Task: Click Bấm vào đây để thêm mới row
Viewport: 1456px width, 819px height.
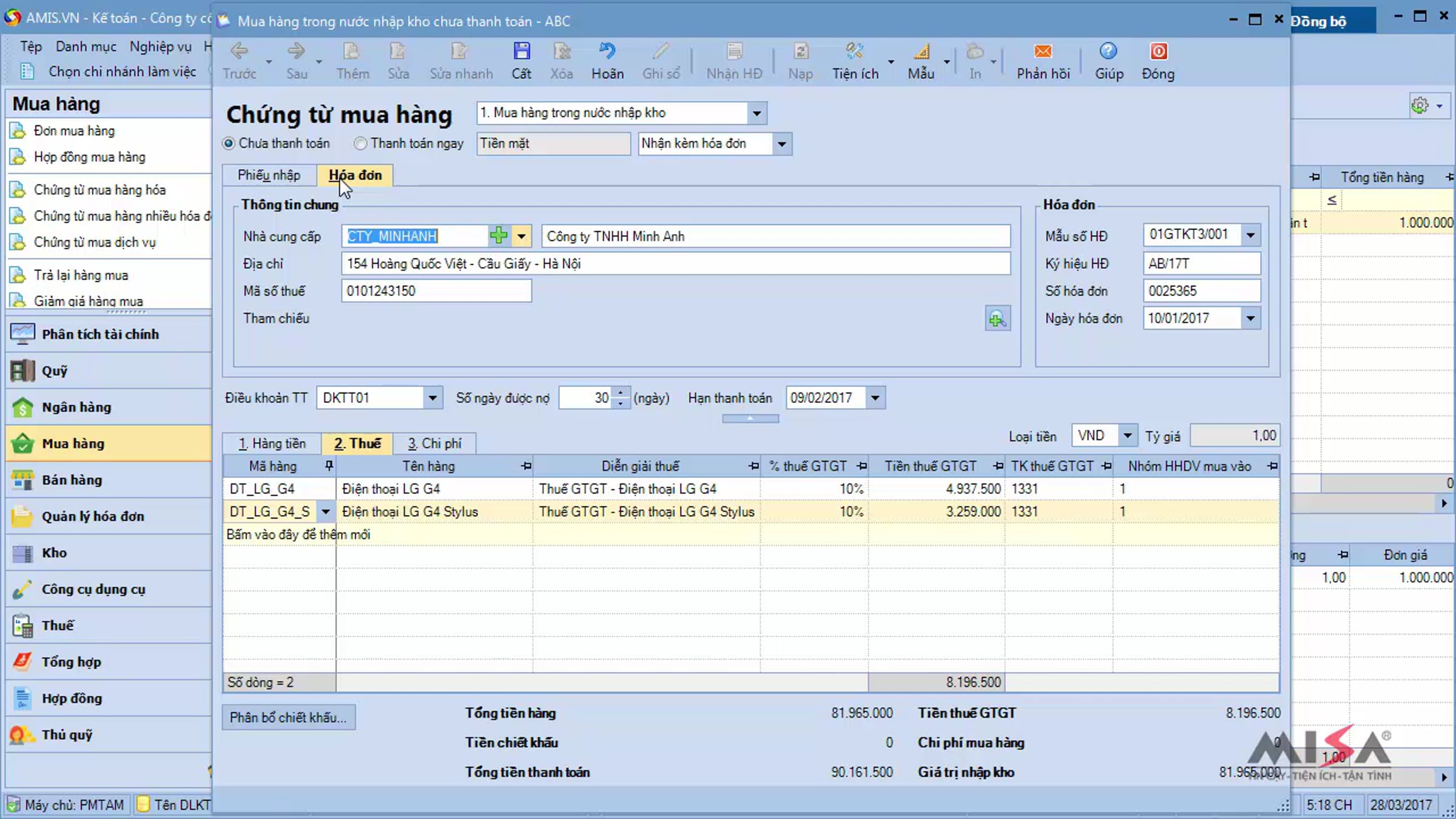Action: click(x=751, y=534)
